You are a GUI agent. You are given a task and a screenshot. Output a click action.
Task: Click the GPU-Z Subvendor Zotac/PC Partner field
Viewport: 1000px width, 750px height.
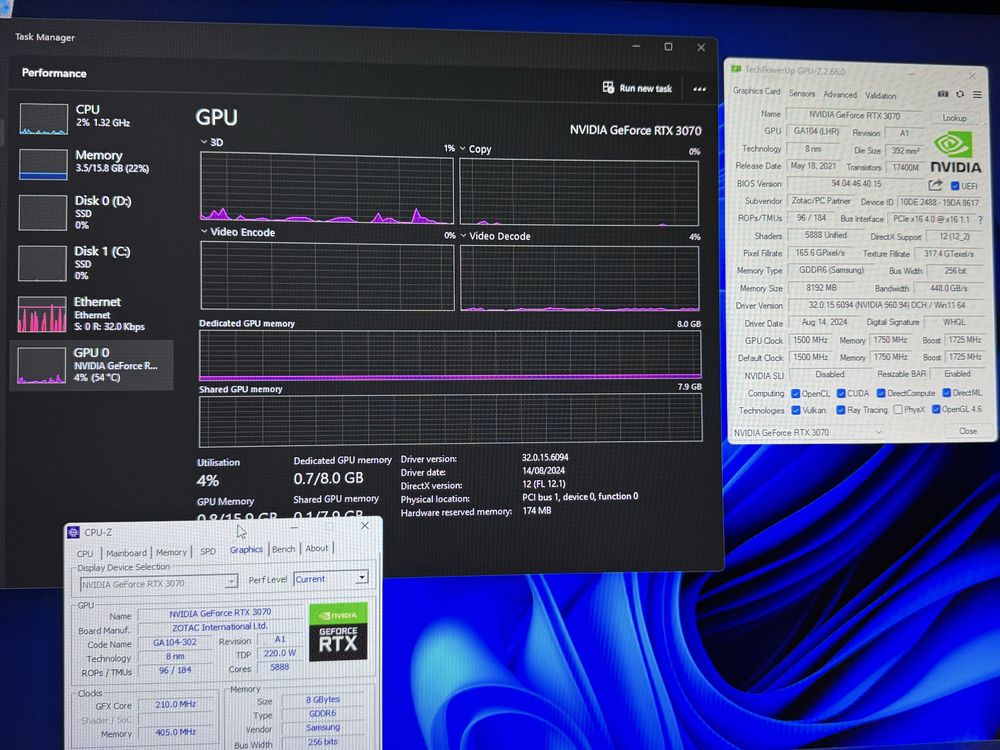pyautogui.click(x=821, y=200)
